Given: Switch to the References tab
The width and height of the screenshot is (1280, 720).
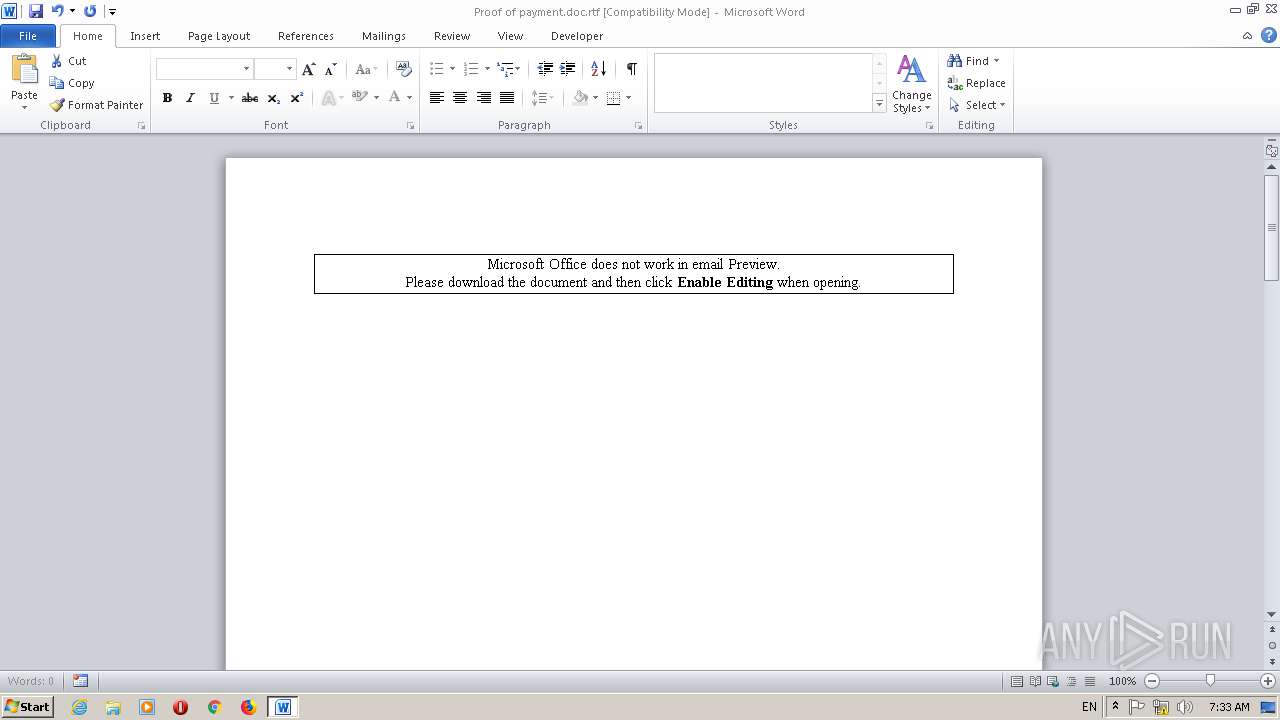Looking at the screenshot, I should [306, 36].
